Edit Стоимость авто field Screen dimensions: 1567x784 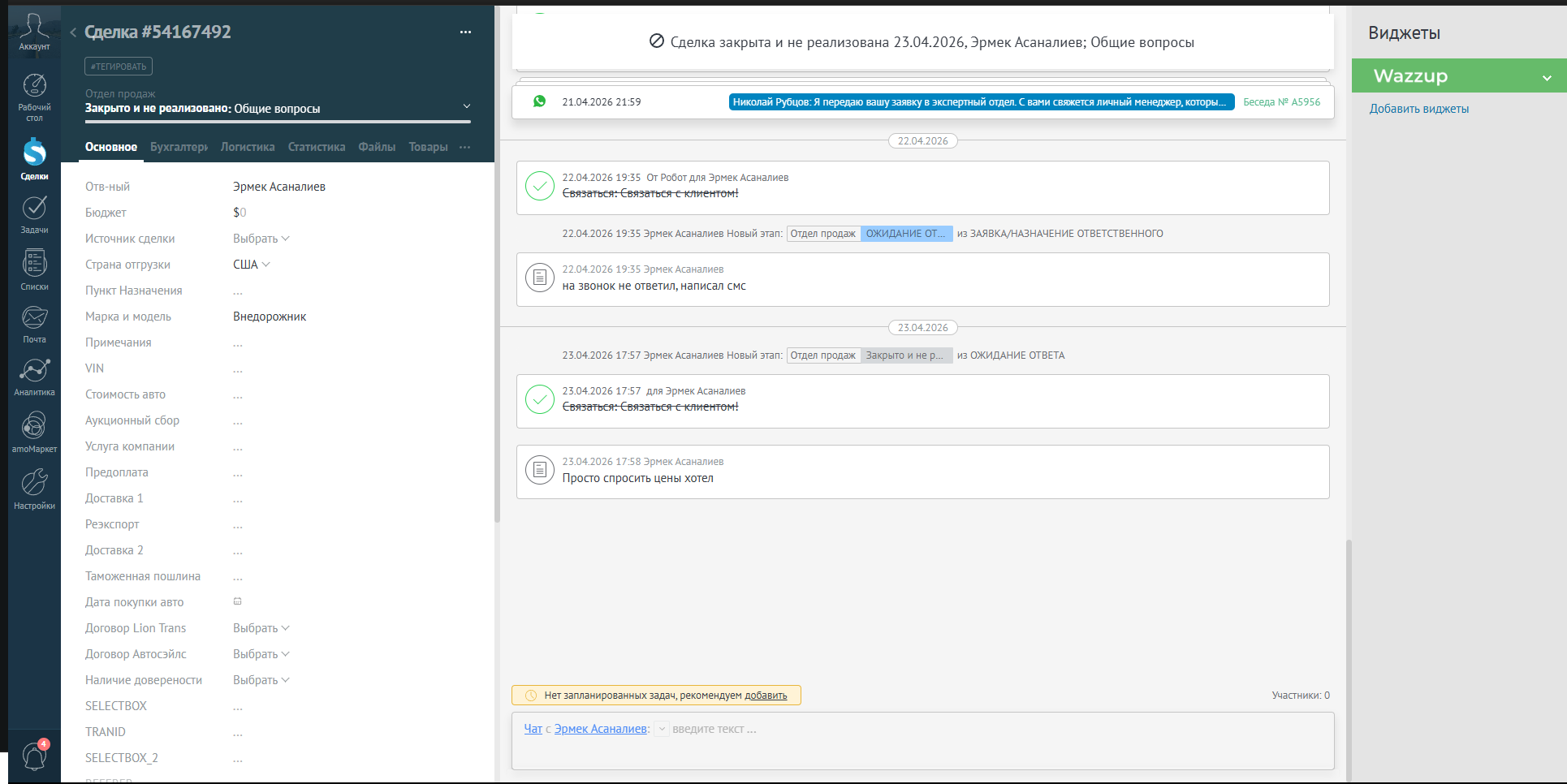click(238, 394)
